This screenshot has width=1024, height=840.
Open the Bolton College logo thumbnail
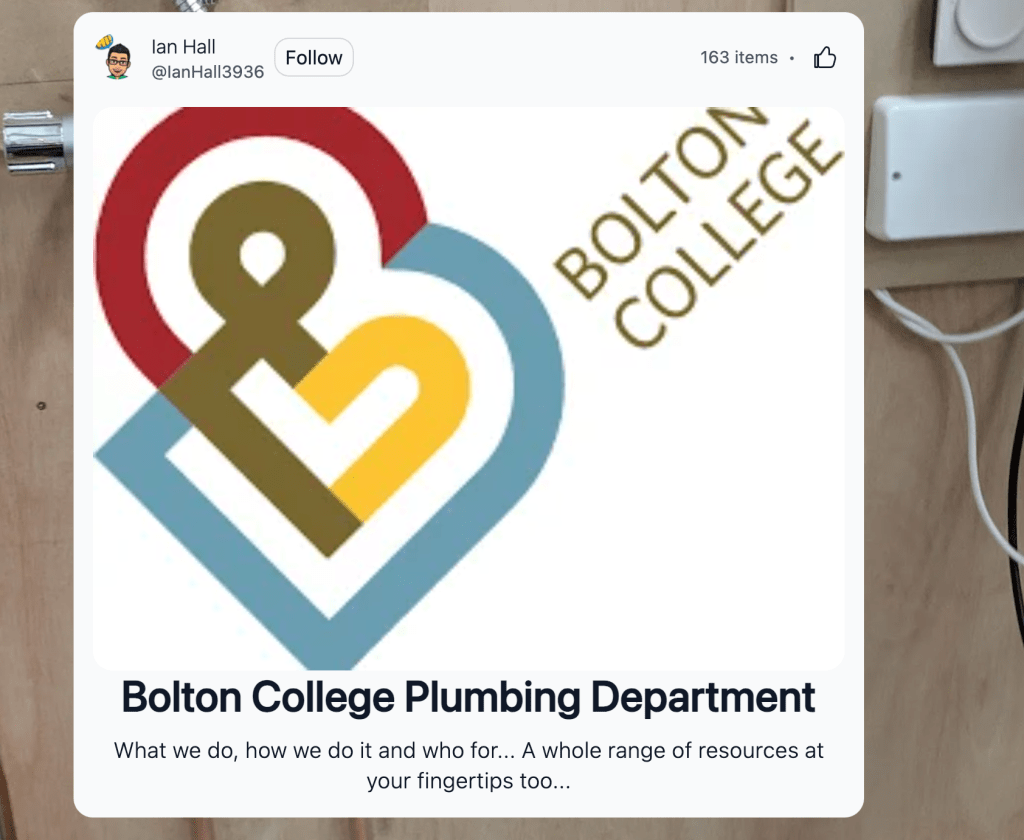pyautogui.click(x=468, y=388)
